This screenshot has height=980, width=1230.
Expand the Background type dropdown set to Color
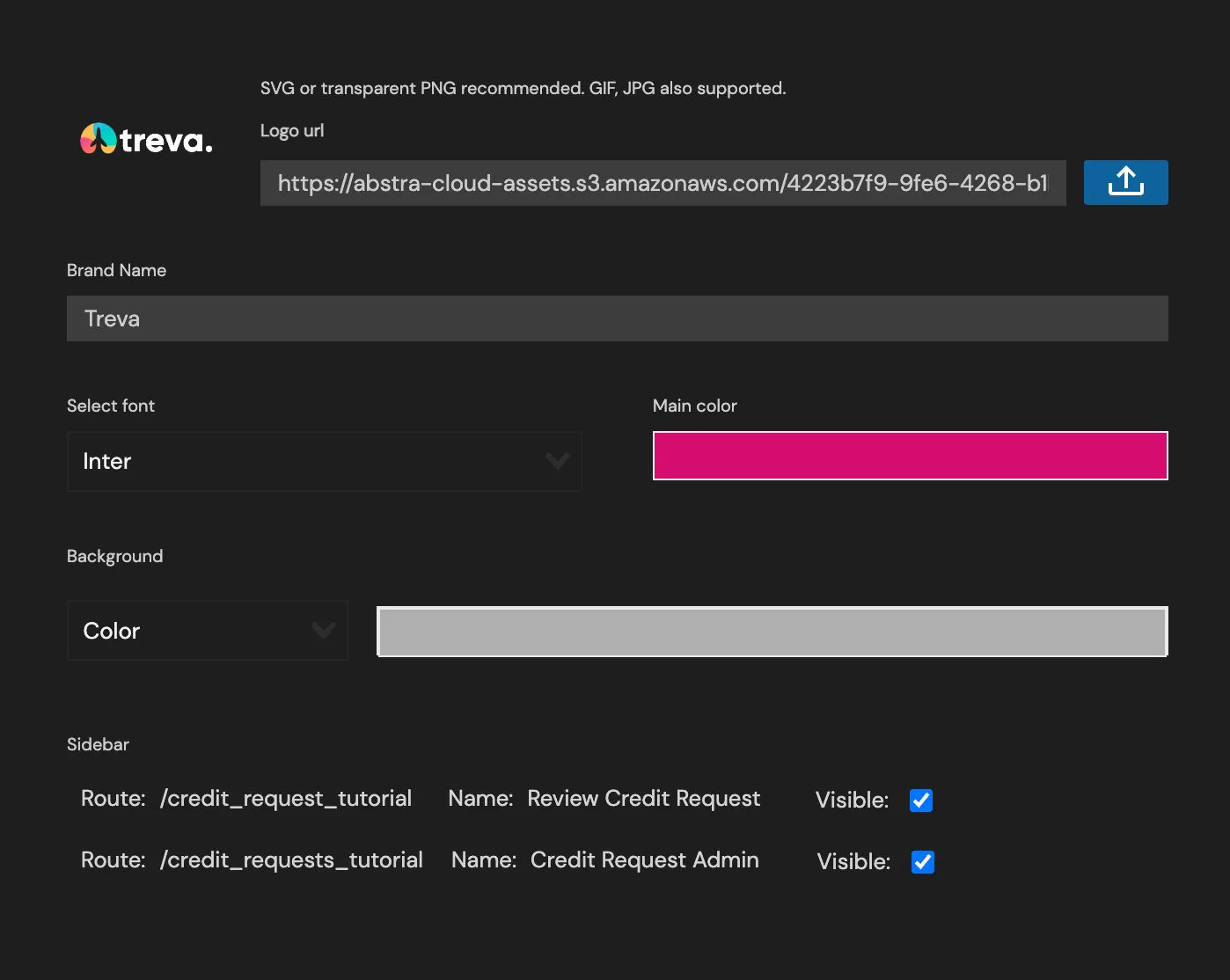[x=207, y=630]
